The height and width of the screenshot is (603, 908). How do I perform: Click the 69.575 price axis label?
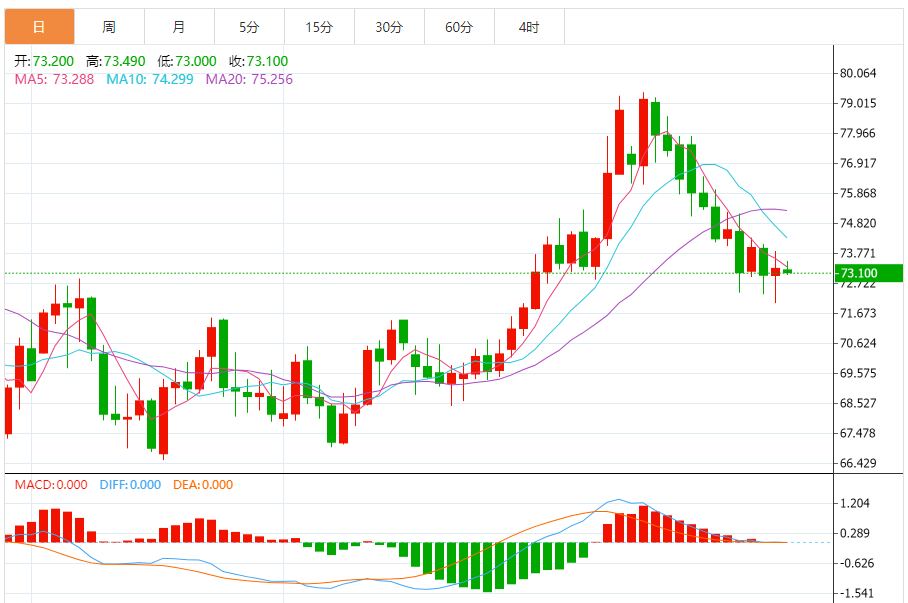(858, 373)
